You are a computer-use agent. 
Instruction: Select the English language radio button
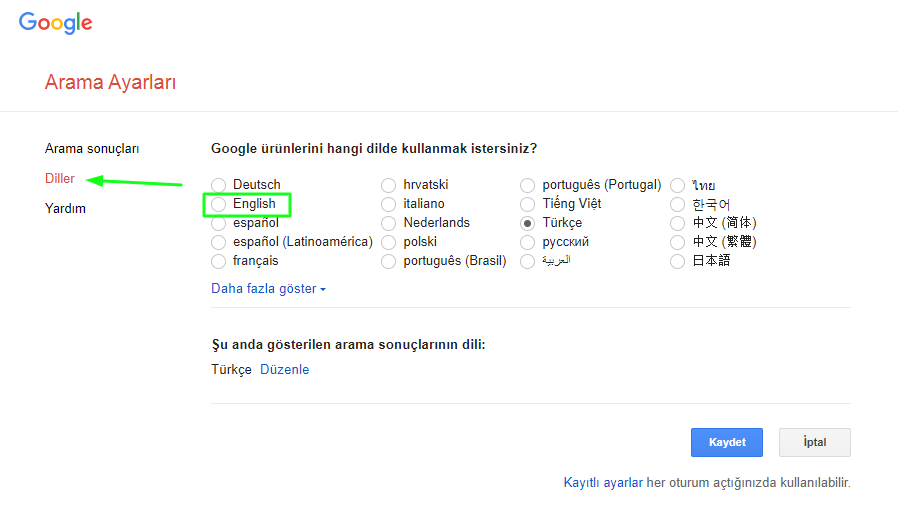click(x=218, y=204)
